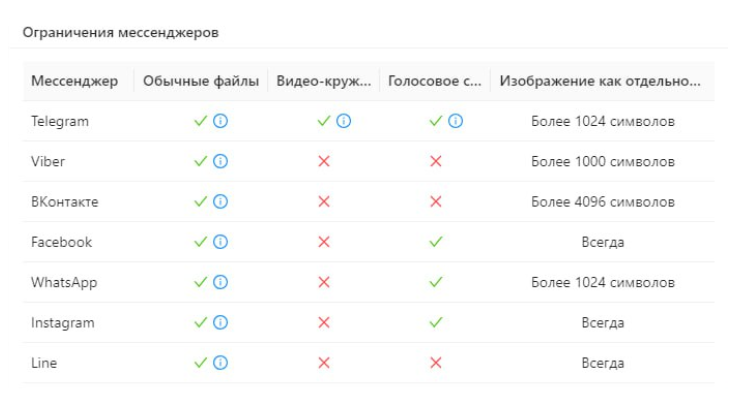Click red cross for Line voice messages

point(435,363)
